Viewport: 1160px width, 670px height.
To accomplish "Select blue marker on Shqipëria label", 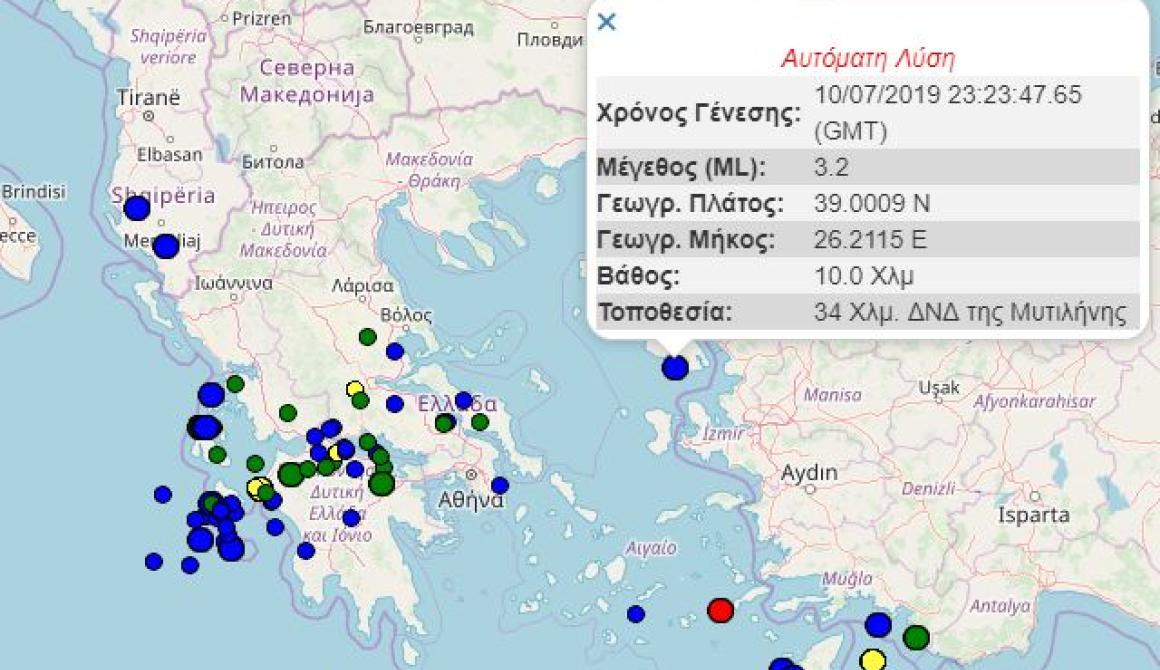I will point(137,209).
